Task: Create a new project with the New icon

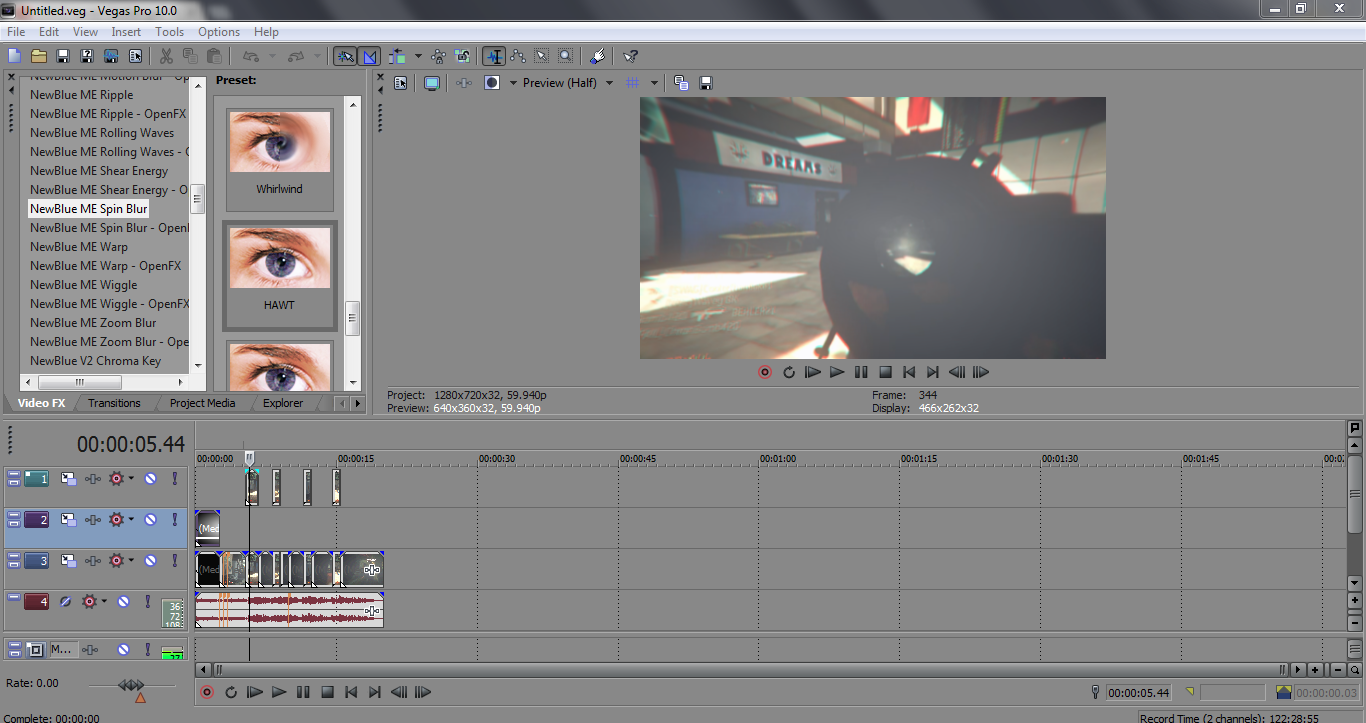Action: [14, 56]
